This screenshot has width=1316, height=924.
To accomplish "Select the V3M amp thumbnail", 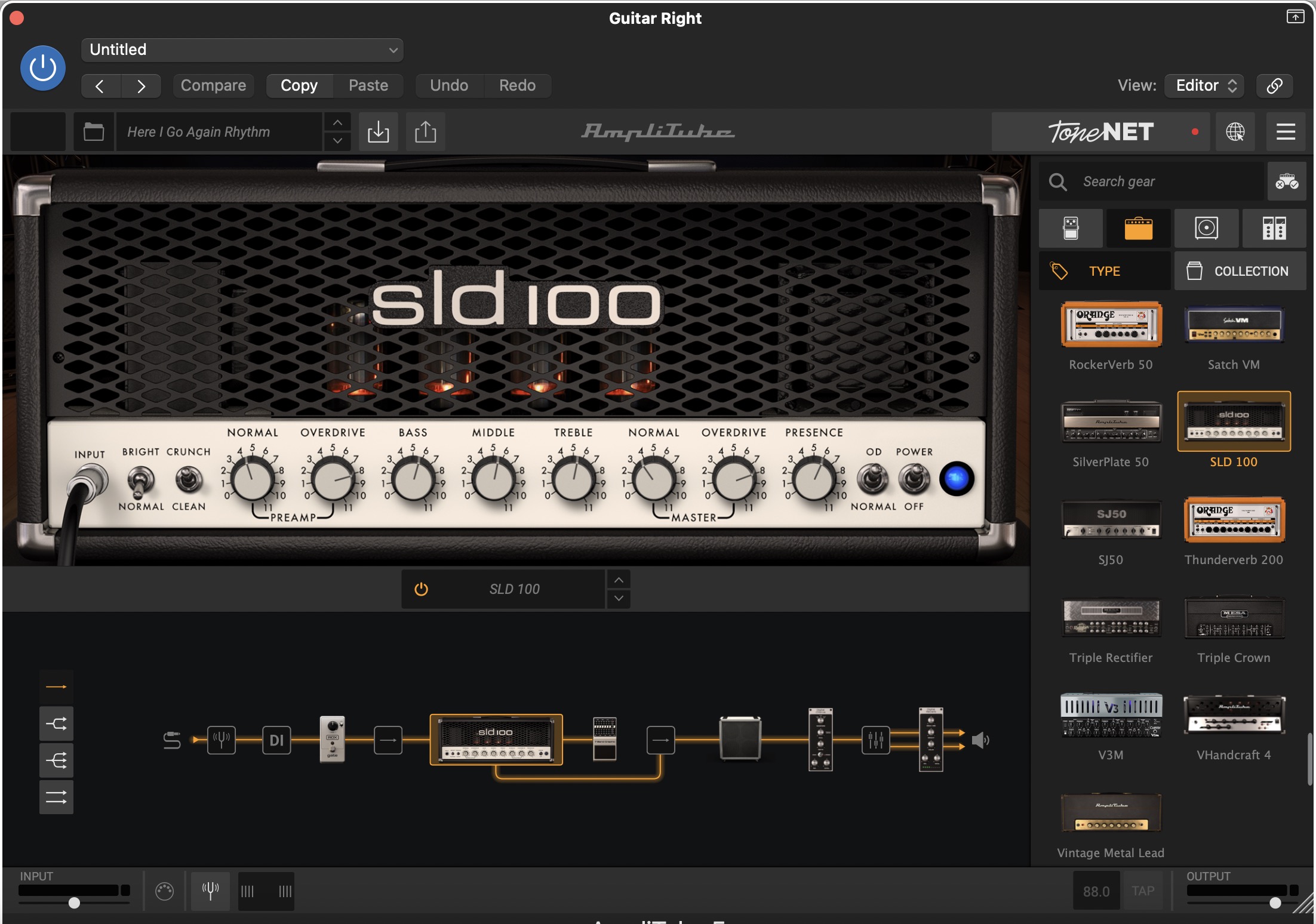I will point(1111,715).
